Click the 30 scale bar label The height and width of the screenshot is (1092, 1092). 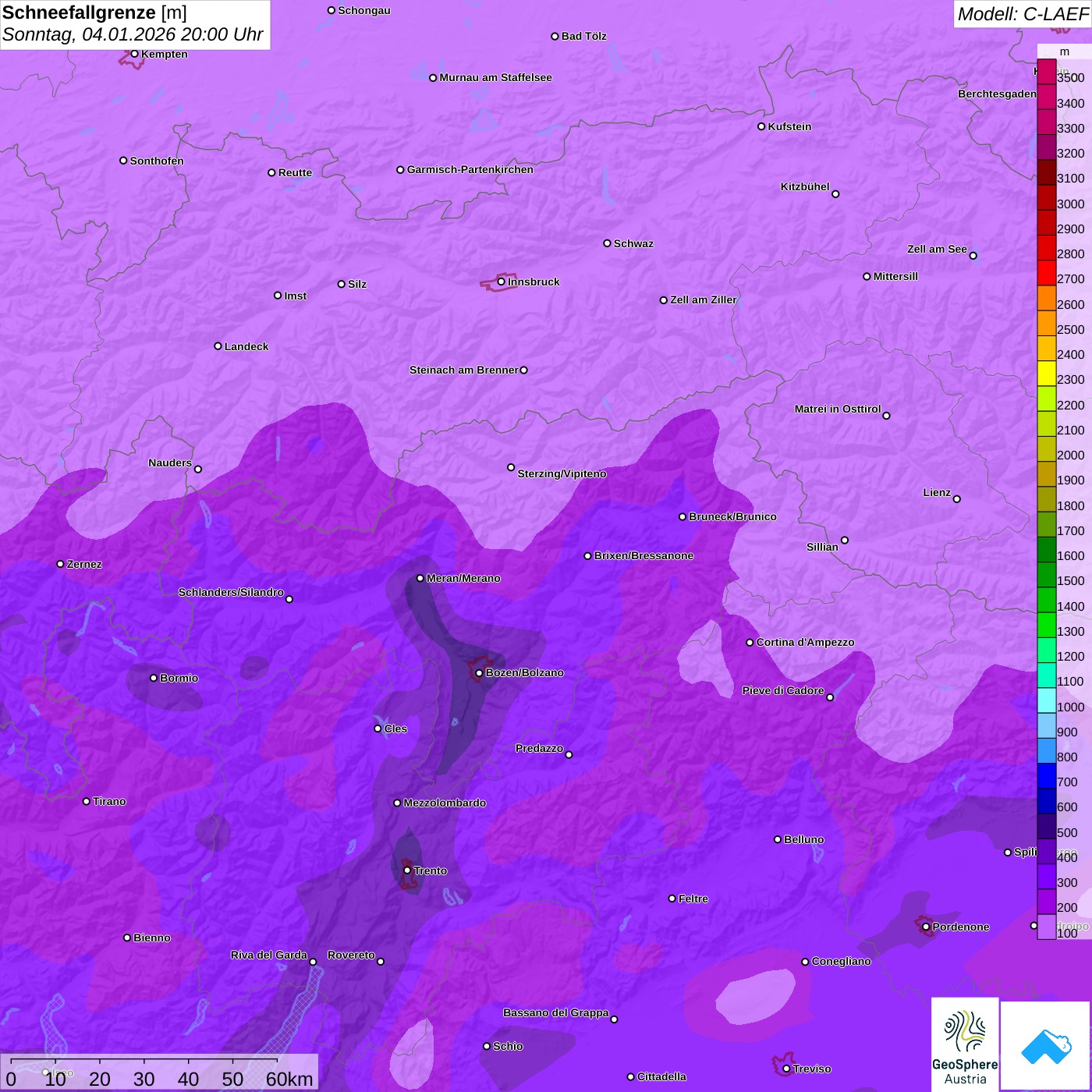point(144,1079)
